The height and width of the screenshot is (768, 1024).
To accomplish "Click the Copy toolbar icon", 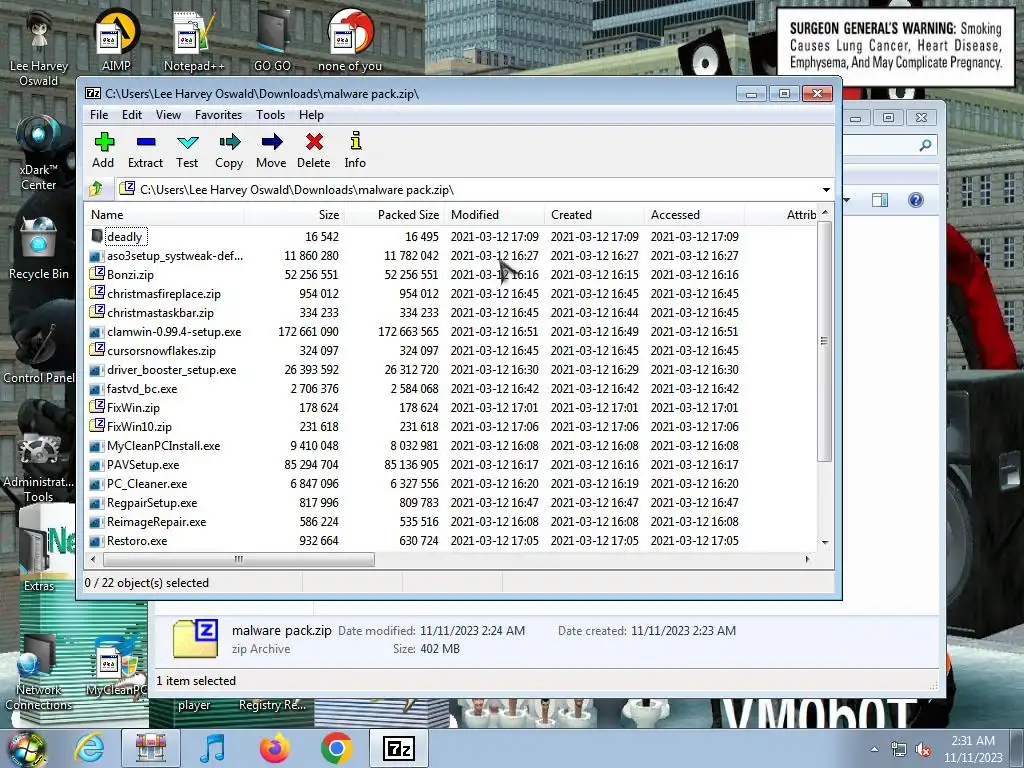I will [229, 150].
